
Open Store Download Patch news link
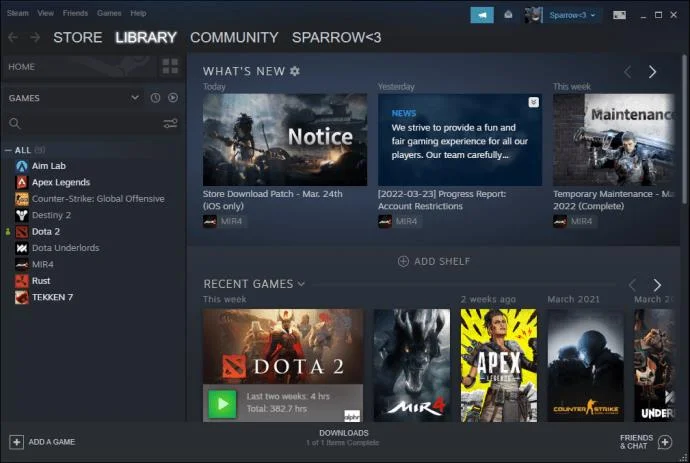tap(272, 200)
